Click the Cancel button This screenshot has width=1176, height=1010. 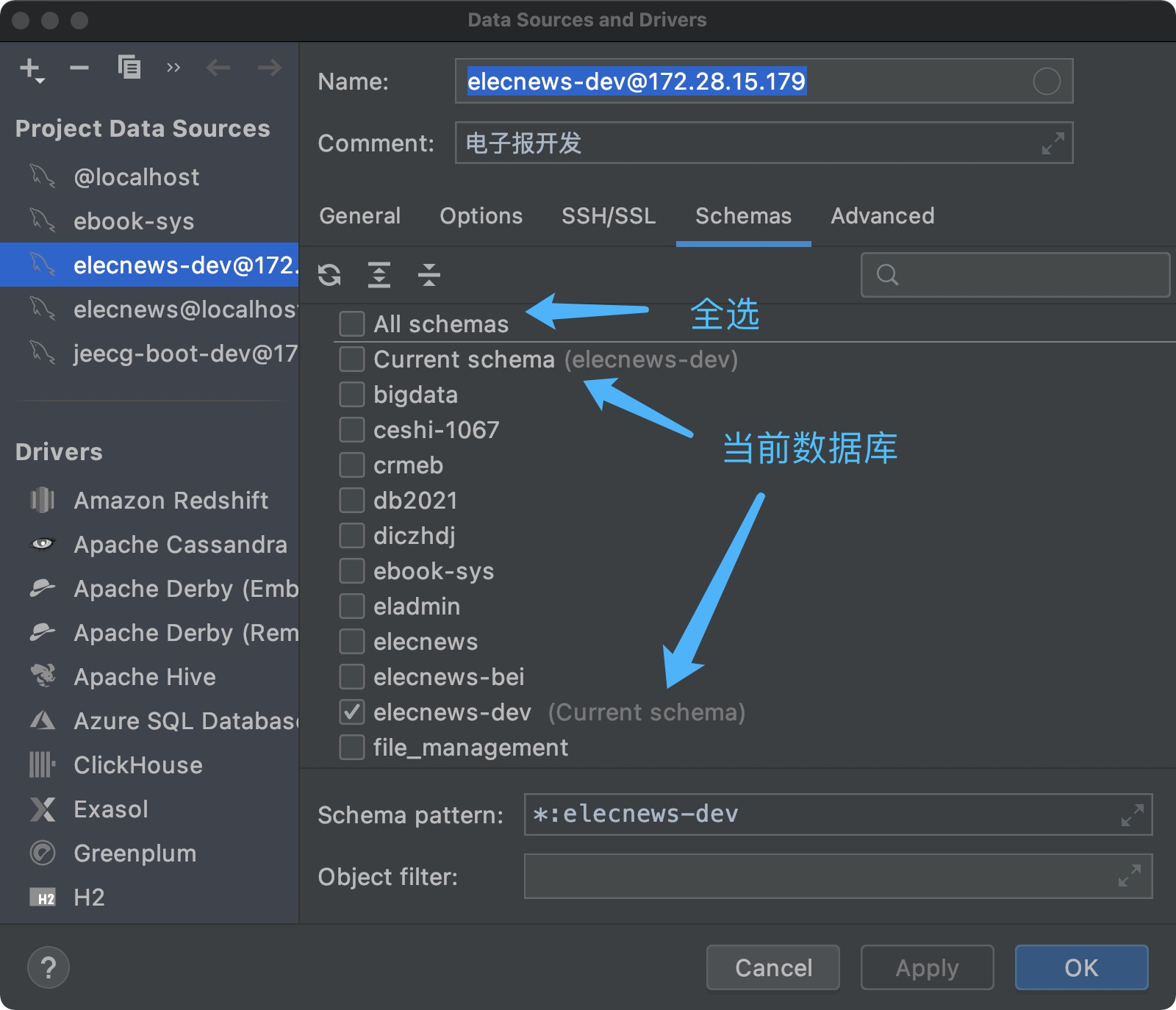click(x=773, y=967)
